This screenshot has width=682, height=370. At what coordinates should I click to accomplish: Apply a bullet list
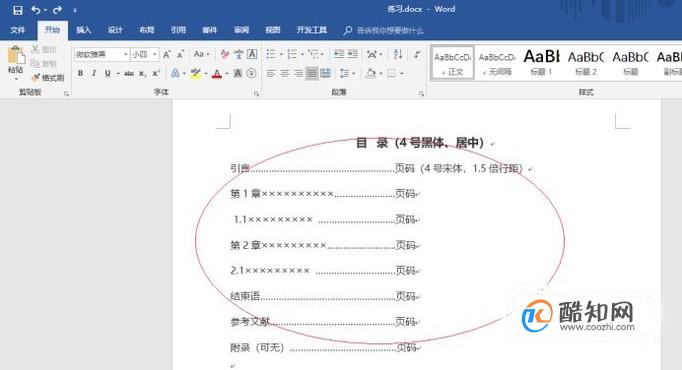point(271,54)
